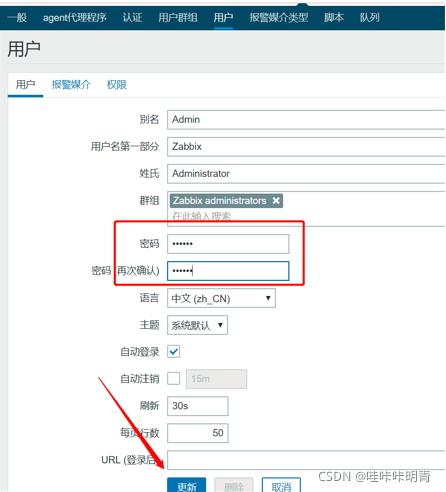
Task: Click the disabled 删除 button
Action: click(x=234, y=485)
